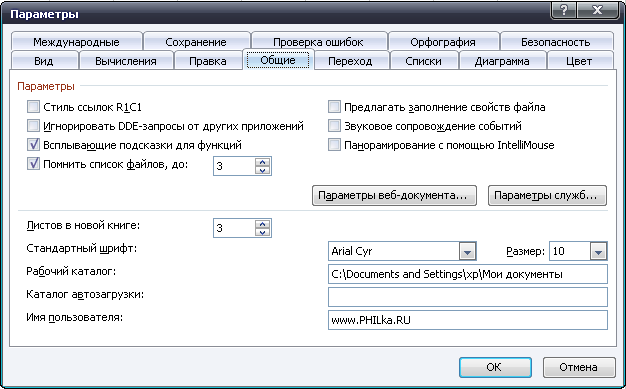626x389 pixels.
Task: Click the Рабочий каталог path field
Action: click(x=468, y=274)
